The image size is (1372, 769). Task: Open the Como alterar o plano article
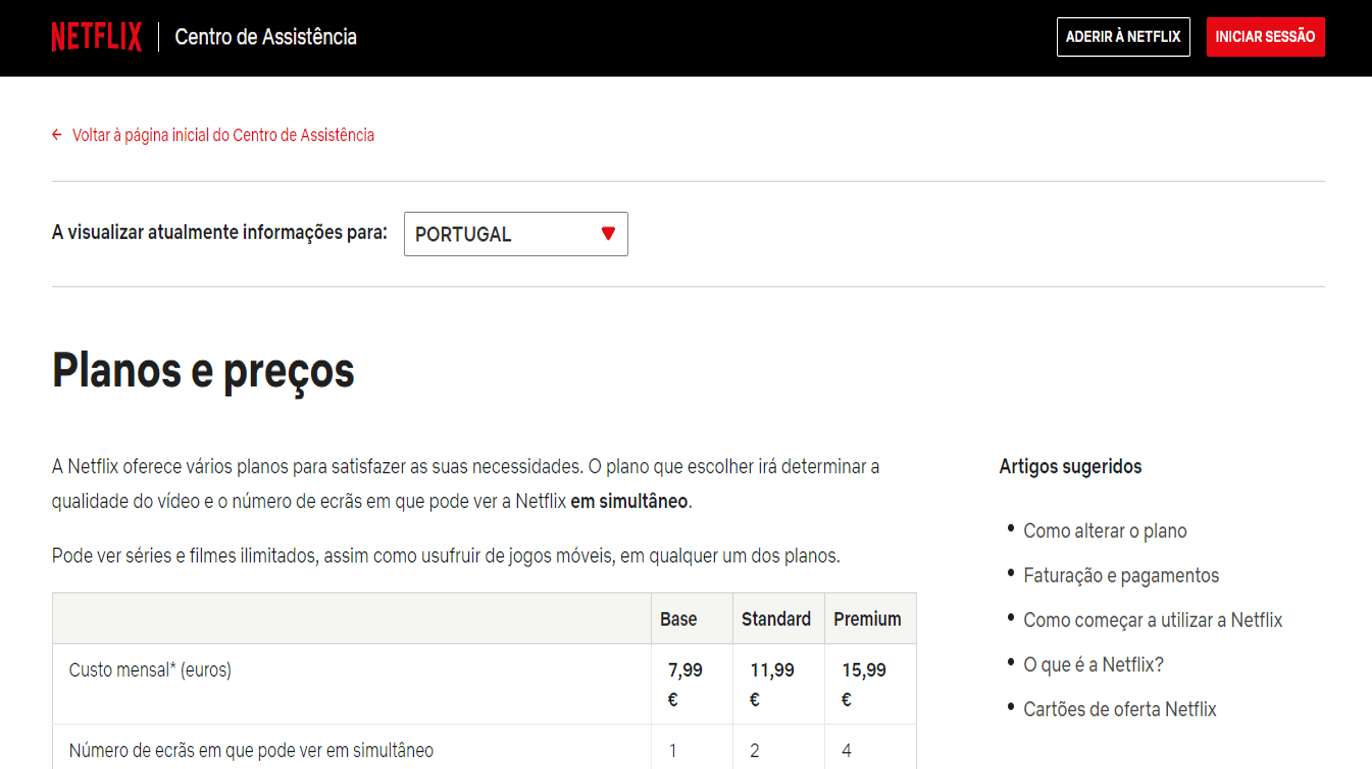point(1104,531)
